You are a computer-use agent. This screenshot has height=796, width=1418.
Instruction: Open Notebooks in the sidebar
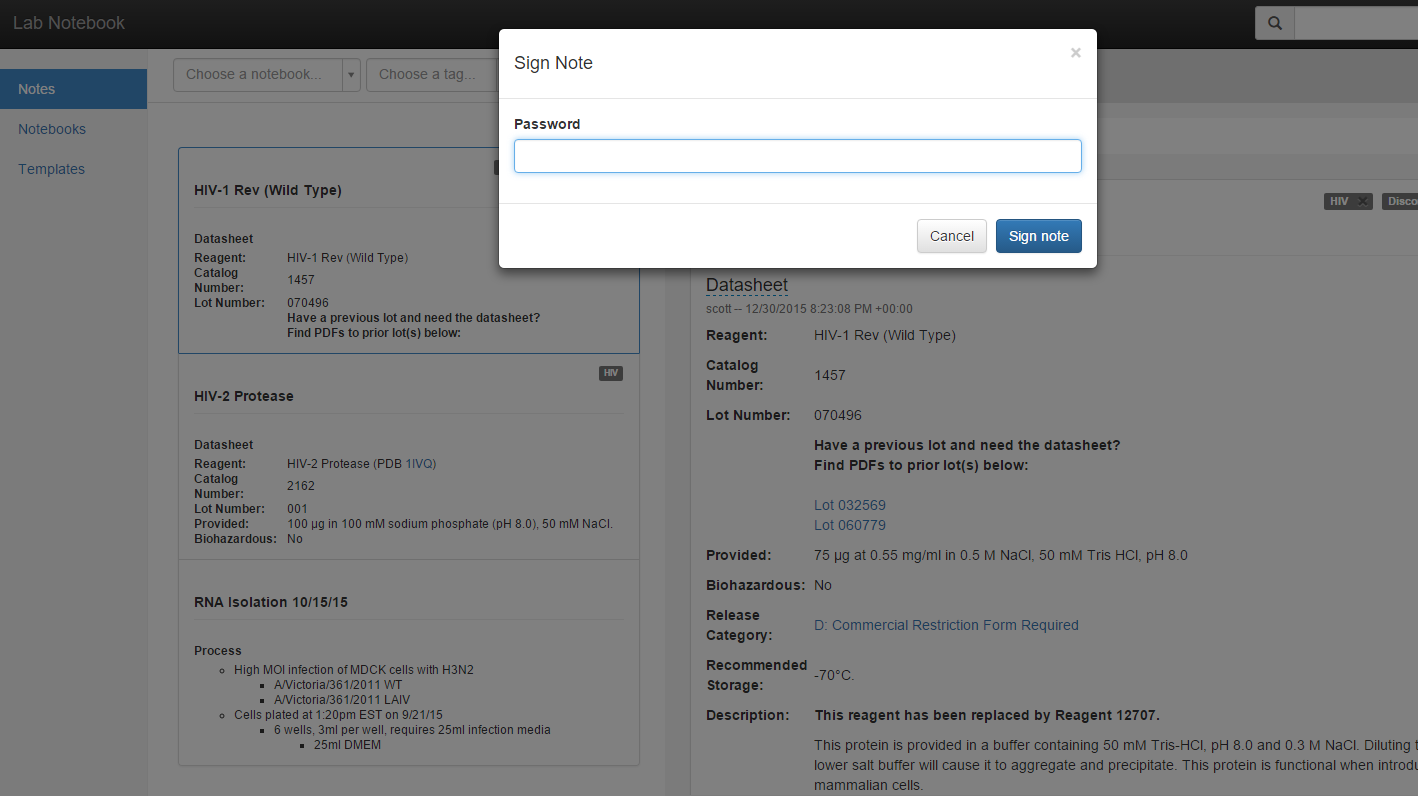pos(52,129)
